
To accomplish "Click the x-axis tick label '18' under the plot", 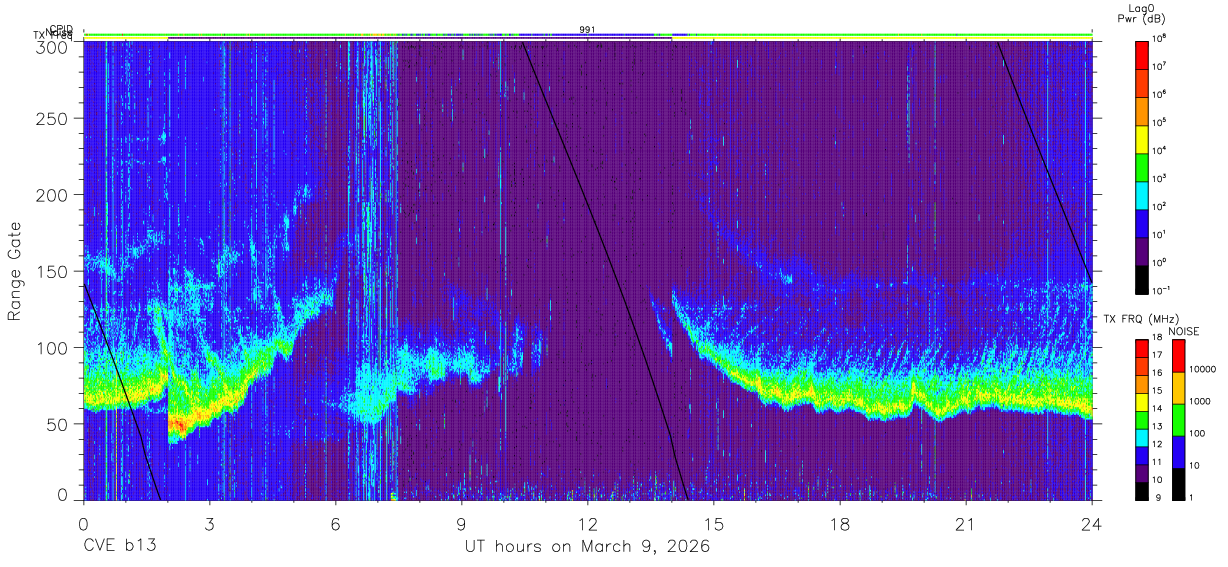I will coord(839,524).
